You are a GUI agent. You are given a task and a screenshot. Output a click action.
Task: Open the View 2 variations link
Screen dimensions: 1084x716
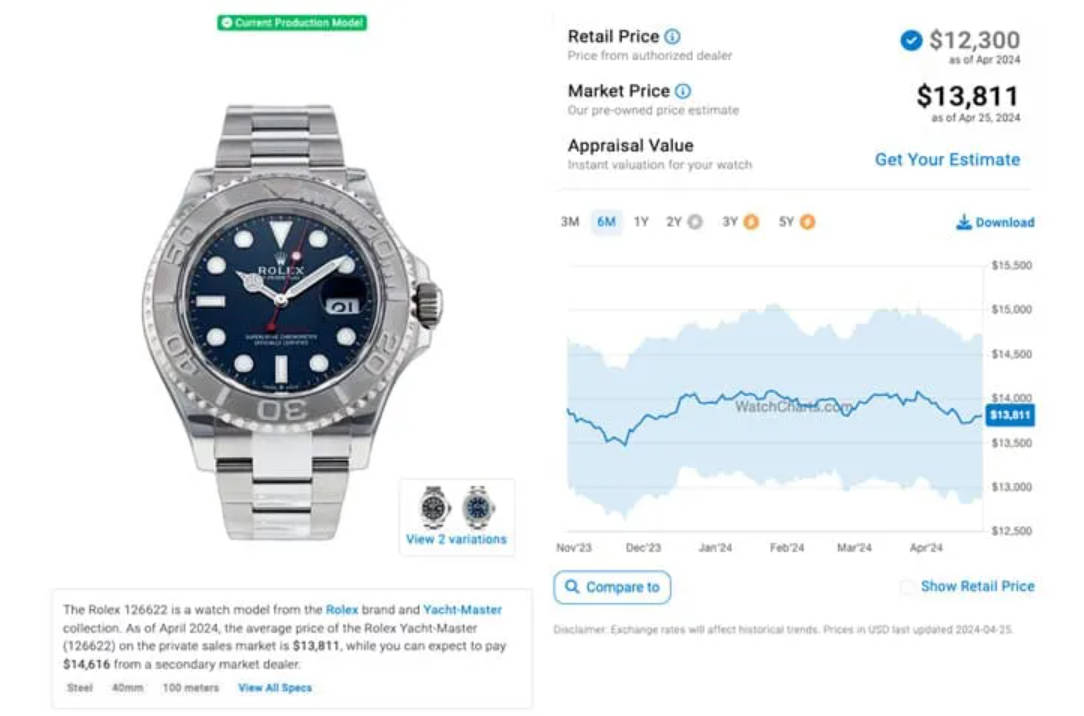pos(456,539)
